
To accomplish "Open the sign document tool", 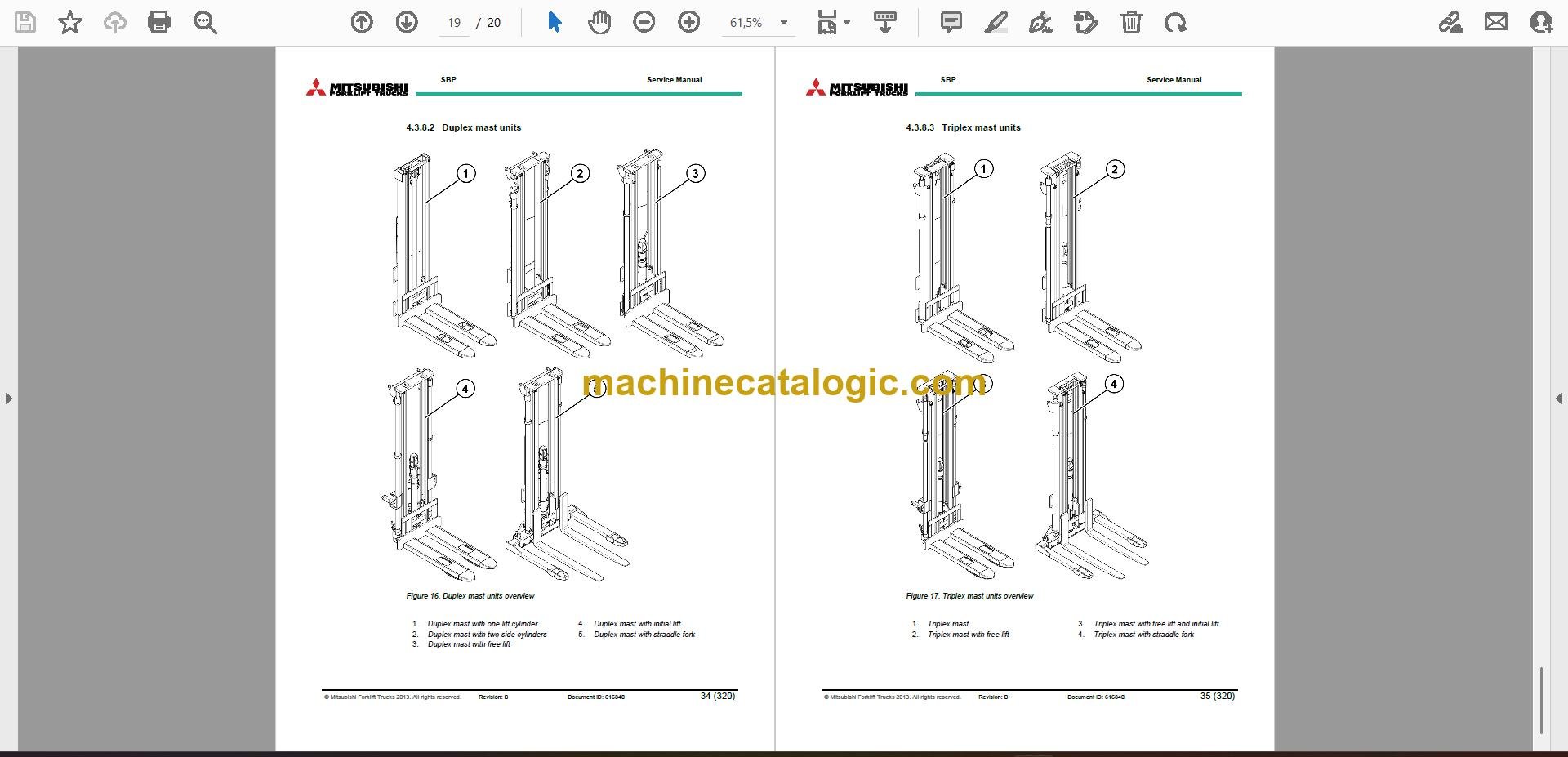I will pos(1040,22).
